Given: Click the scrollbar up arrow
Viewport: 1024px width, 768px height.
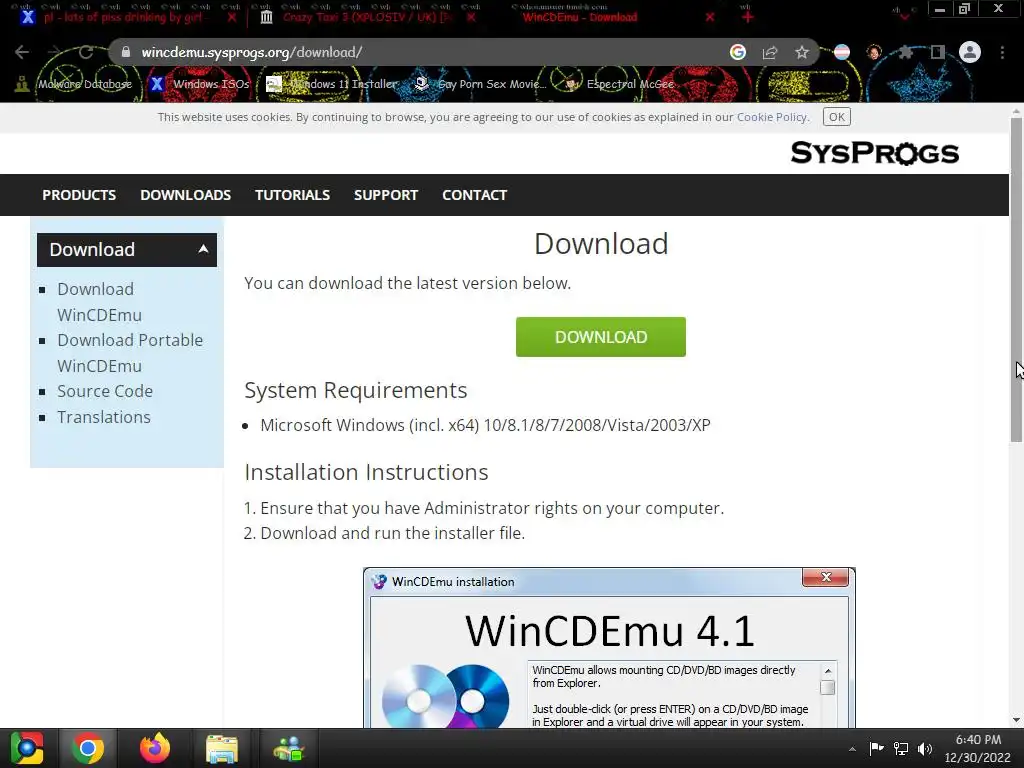Looking at the screenshot, I should coord(1016,111).
